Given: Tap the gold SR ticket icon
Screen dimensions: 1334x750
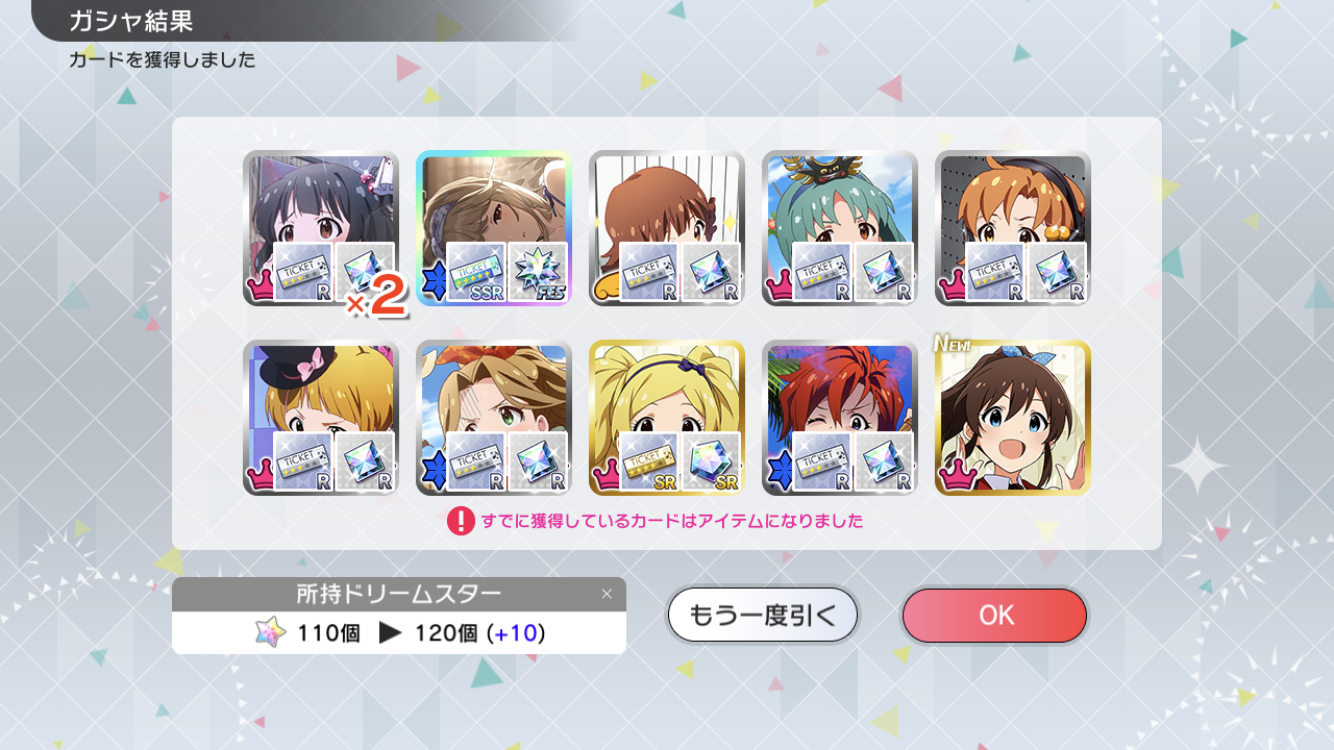Looking at the screenshot, I should (649, 461).
